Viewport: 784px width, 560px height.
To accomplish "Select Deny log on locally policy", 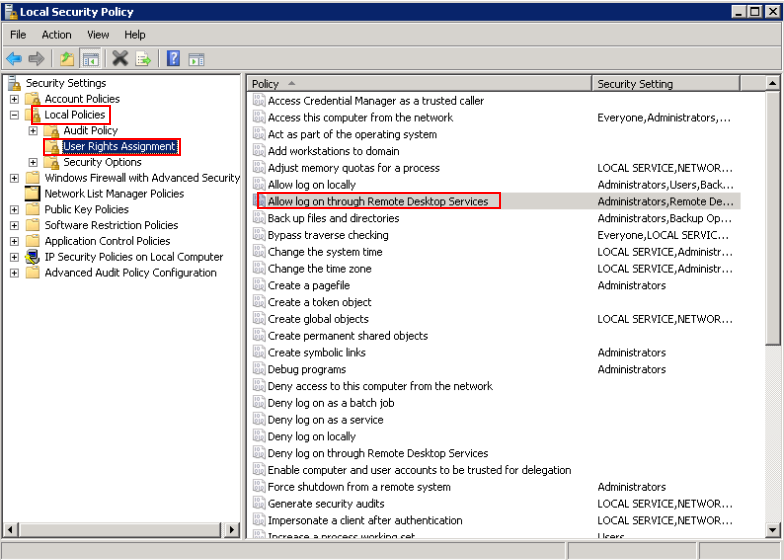I will (x=311, y=436).
